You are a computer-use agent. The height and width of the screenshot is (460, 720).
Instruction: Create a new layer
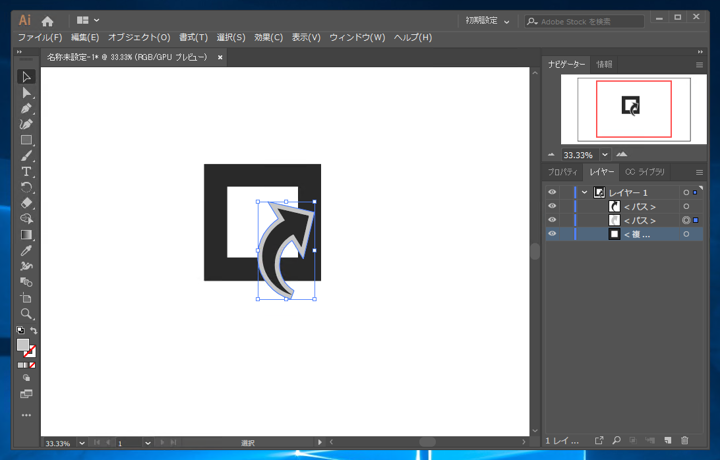coord(668,440)
